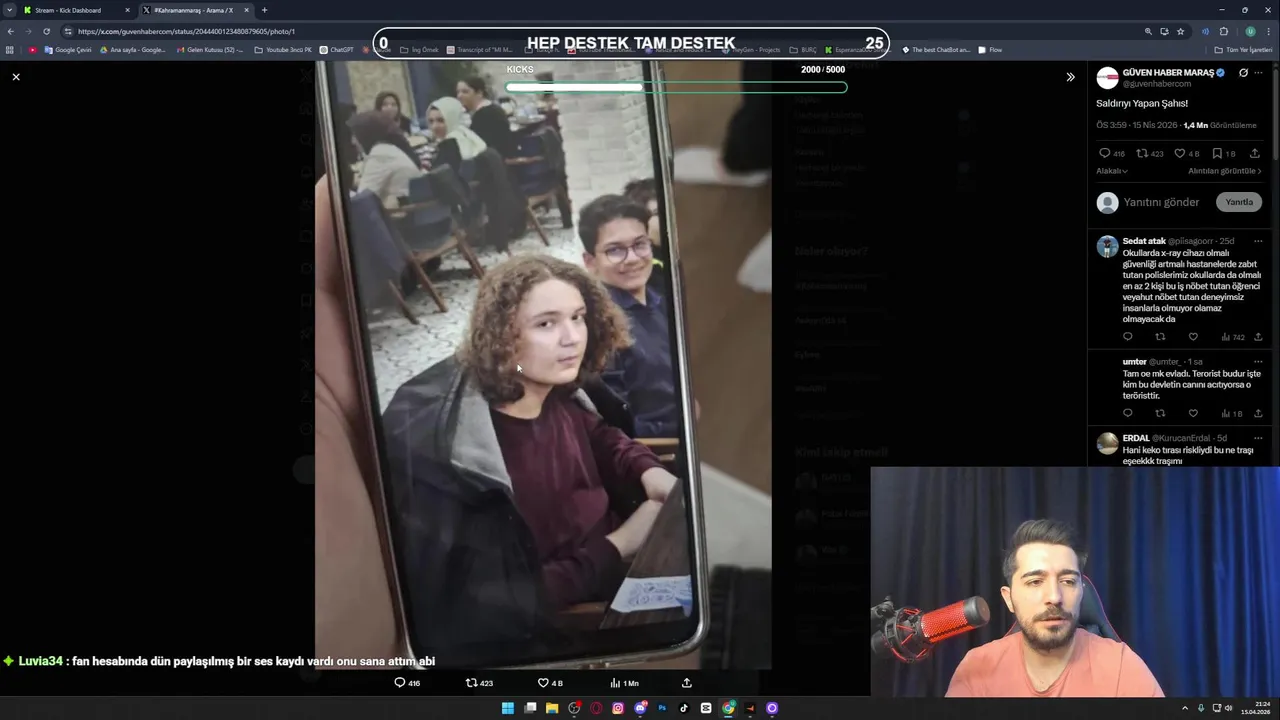Repost icon in sidebar with 423 count
Image resolution: width=1280 pixels, height=720 pixels.
coord(1142,153)
